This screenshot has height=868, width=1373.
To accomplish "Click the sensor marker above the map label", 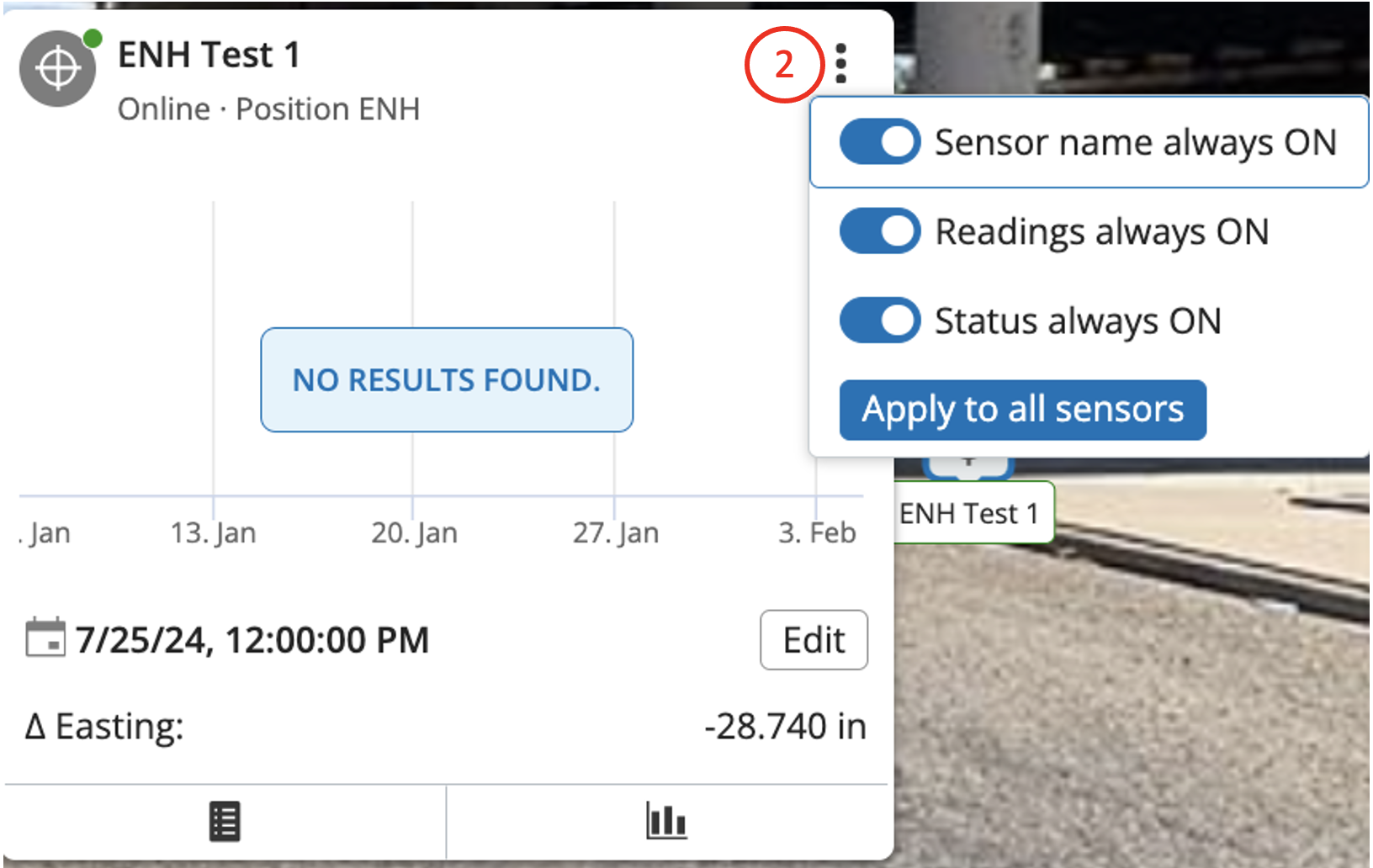I will click(x=968, y=464).
